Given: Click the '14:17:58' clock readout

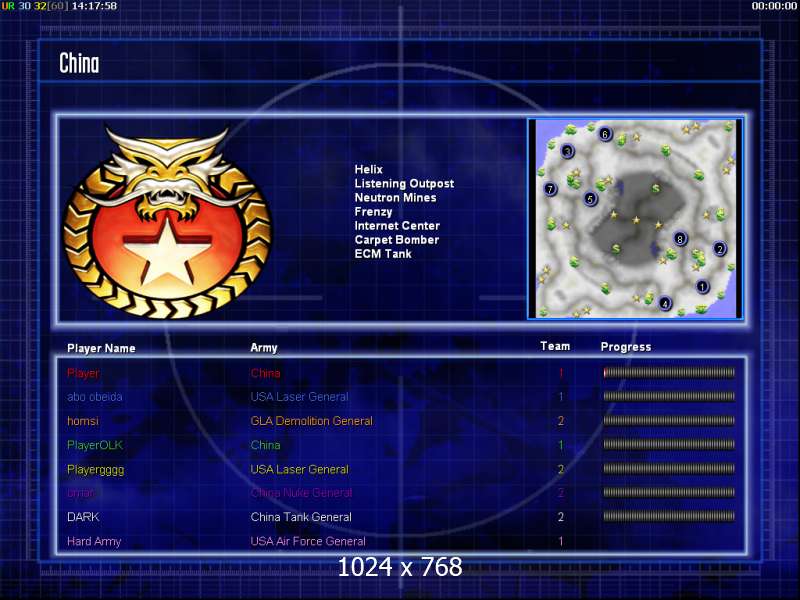Looking at the screenshot, I should point(94,6).
